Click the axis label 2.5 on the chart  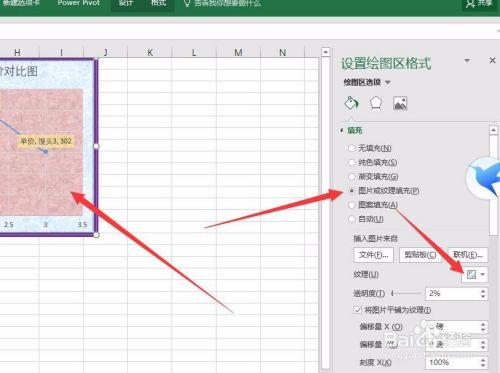click(x=9, y=224)
